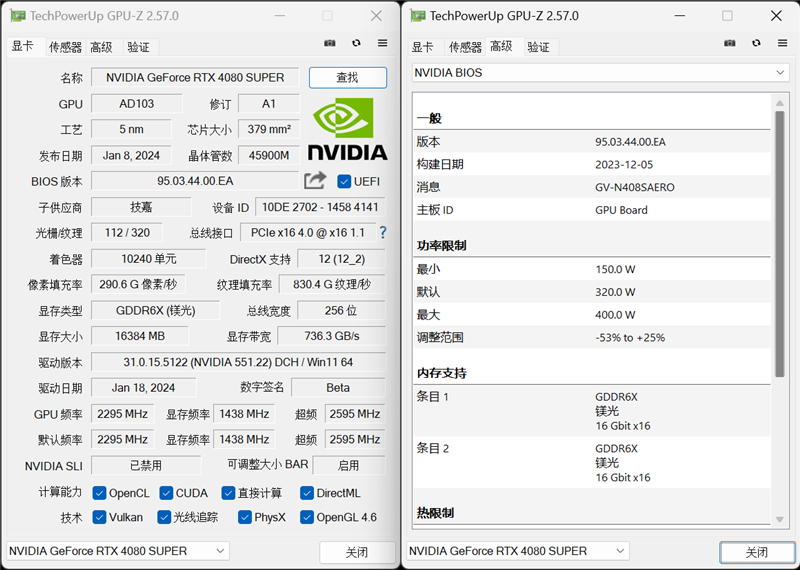Click screenshot camera icon in right window
Image resolution: width=800 pixels, height=570 pixels.
pos(730,43)
